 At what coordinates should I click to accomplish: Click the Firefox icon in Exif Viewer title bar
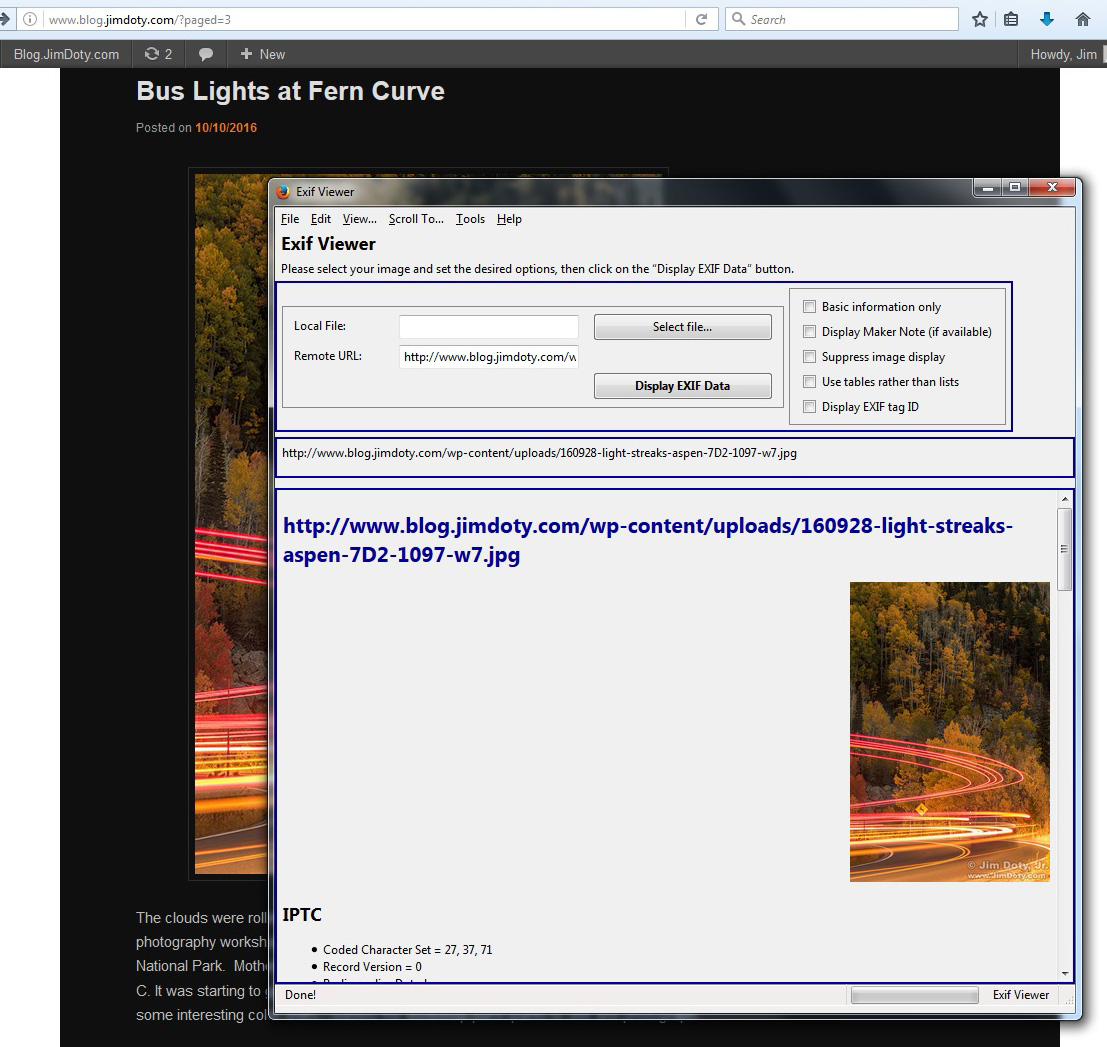pyautogui.click(x=283, y=191)
